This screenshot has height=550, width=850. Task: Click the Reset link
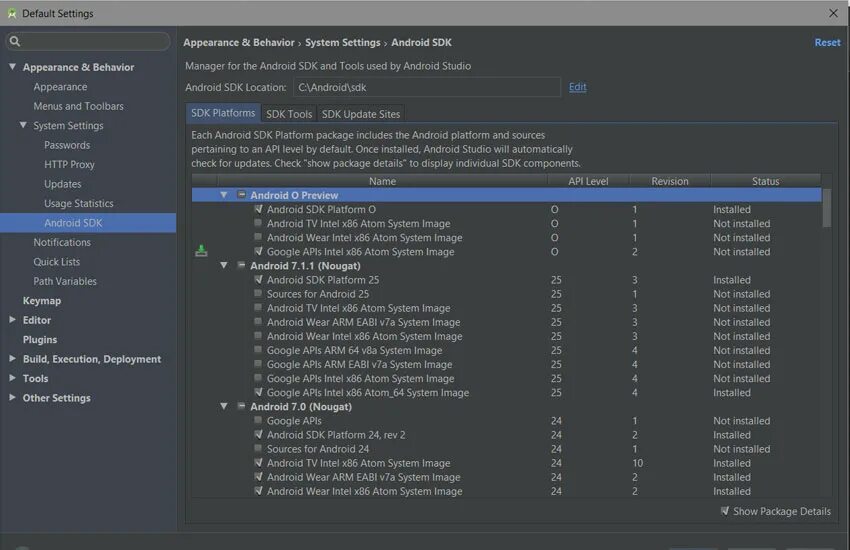(827, 42)
